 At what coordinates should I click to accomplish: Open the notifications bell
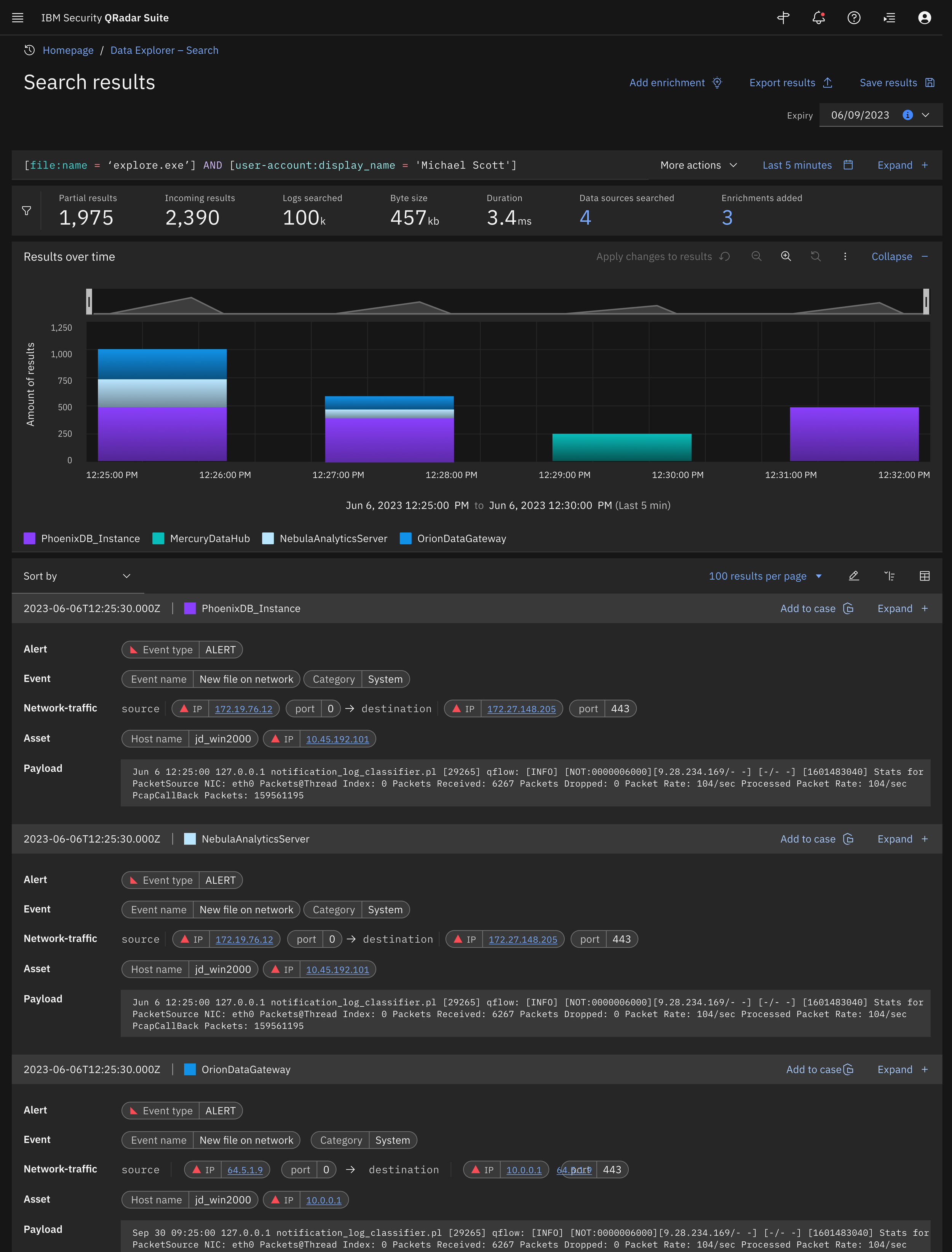pos(818,18)
